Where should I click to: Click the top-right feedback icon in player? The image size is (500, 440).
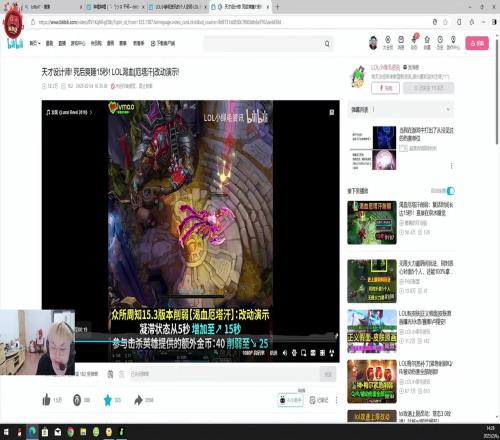pyautogui.click(x=332, y=112)
